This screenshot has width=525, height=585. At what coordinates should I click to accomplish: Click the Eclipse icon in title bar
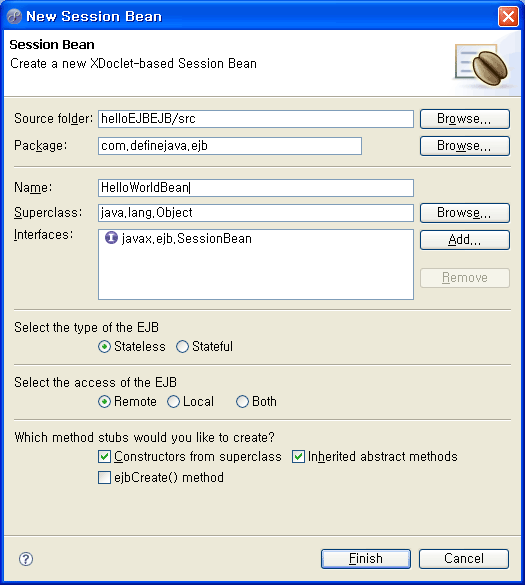point(14,16)
